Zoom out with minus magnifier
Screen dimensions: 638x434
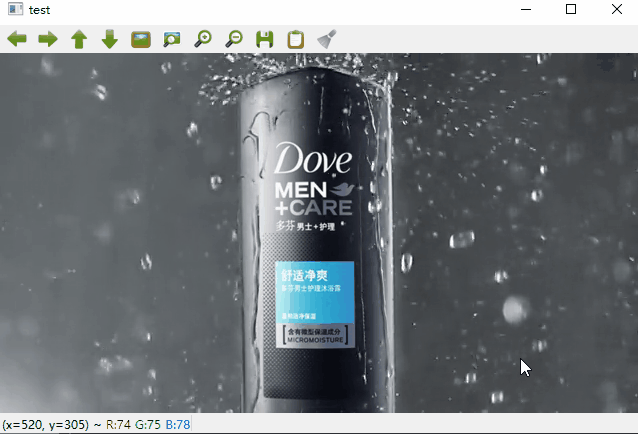[x=234, y=39]
